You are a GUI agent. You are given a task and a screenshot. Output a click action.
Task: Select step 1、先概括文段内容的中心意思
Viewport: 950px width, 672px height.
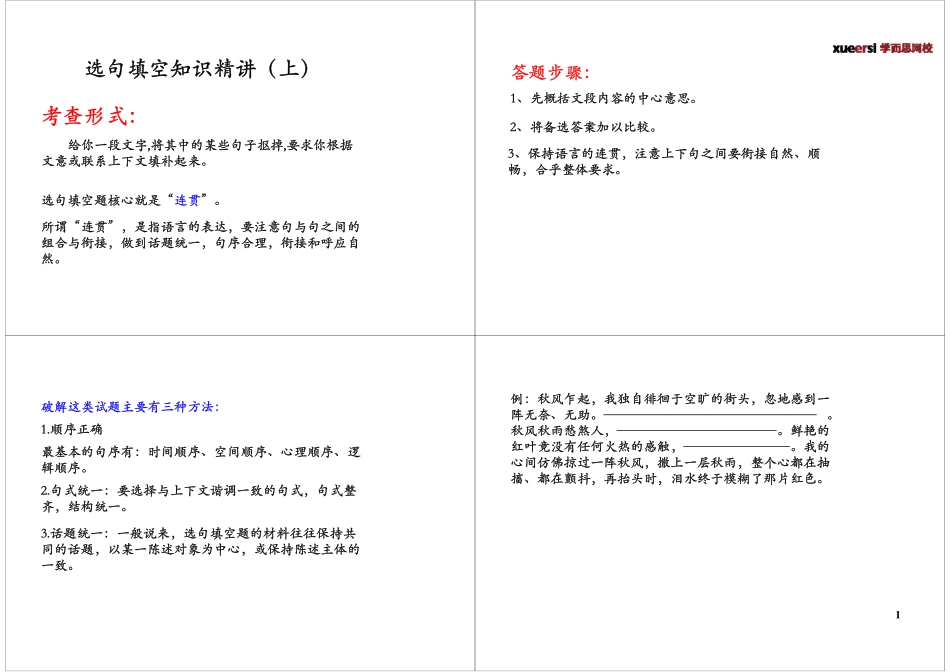tap(602, 99)
